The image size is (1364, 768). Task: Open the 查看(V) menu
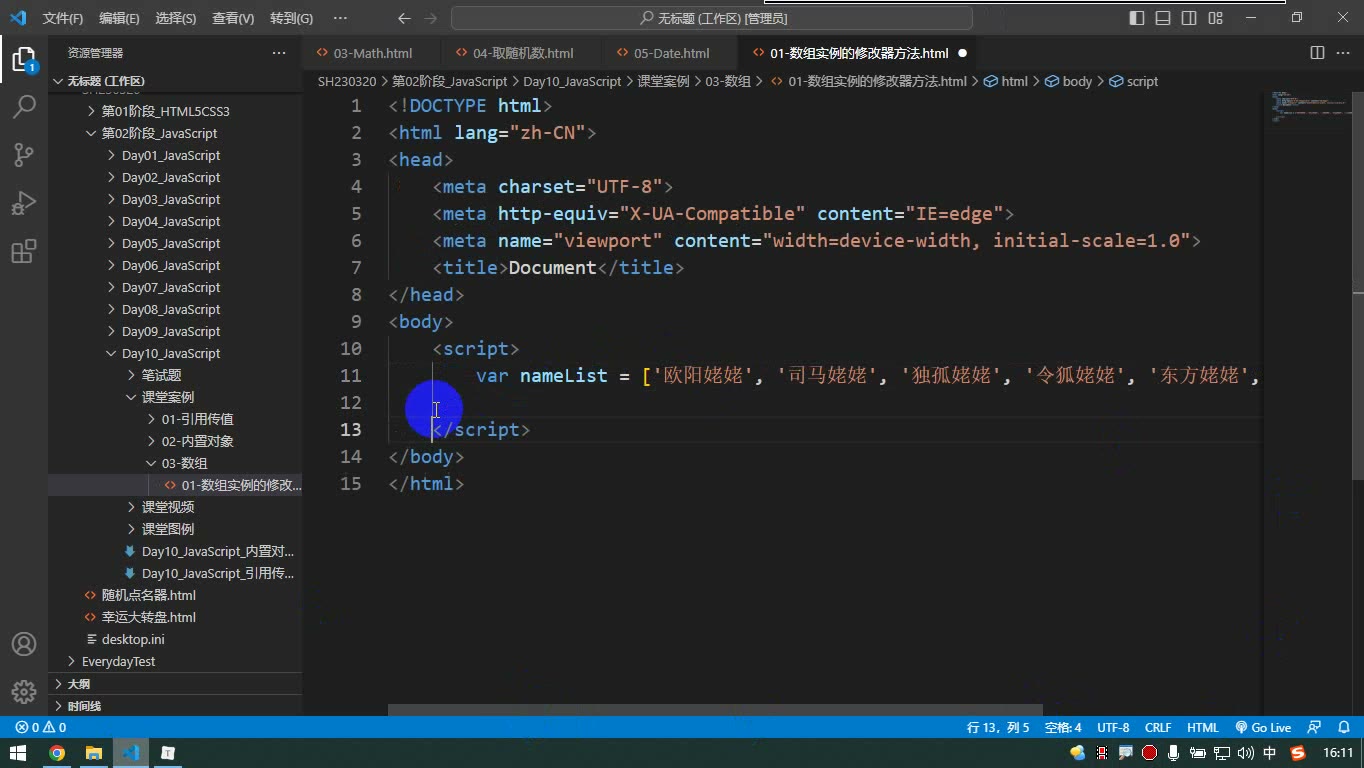point(233,18)
